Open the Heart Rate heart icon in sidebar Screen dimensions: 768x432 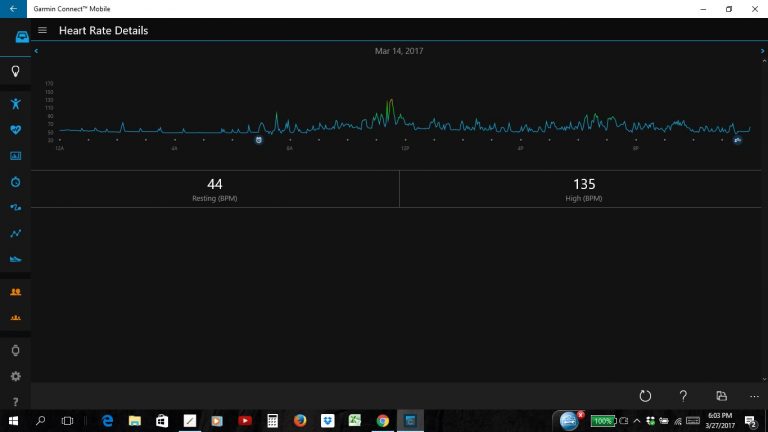(x=15, y=129)
